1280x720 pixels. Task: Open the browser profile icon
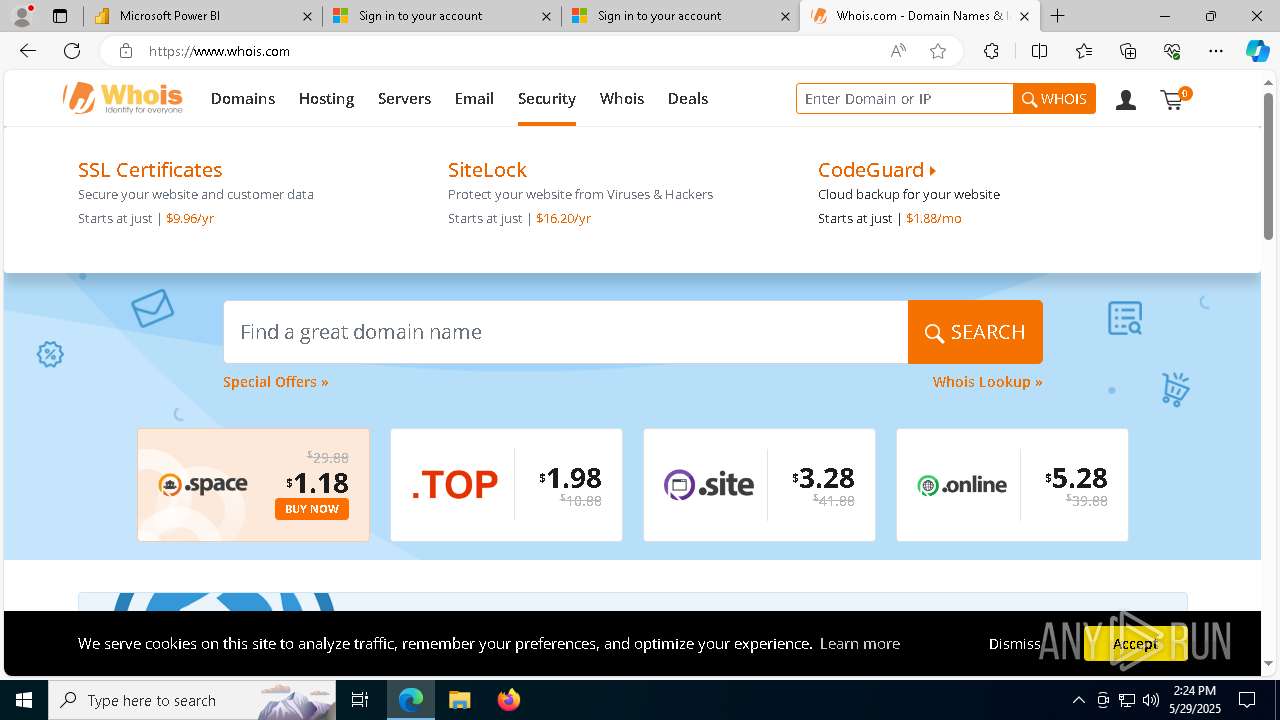click(x=22, y=16)
